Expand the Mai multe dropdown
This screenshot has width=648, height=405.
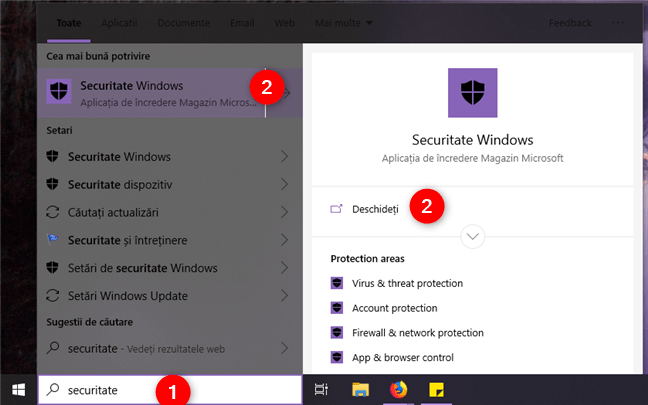343,23
